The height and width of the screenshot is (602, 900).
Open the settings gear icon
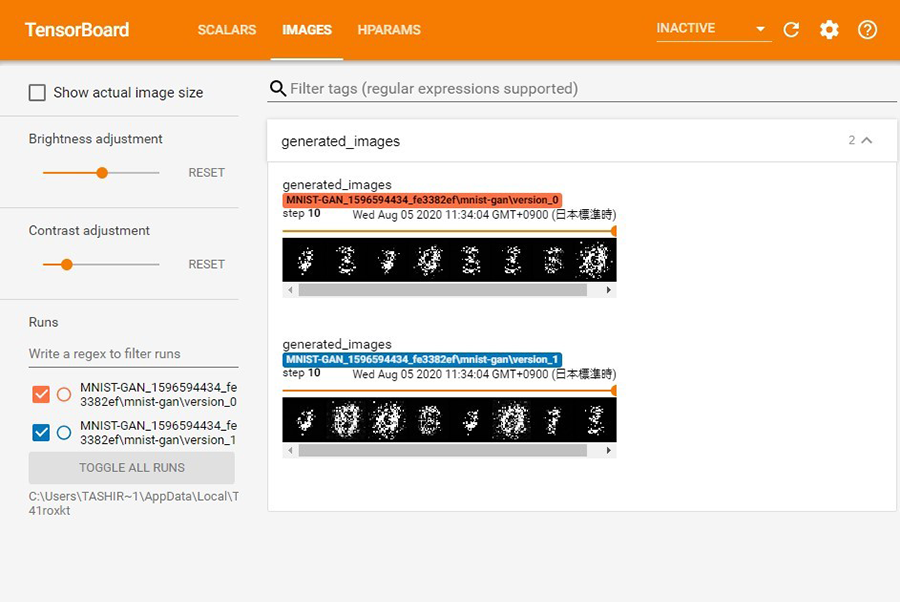tap(829, 29)
